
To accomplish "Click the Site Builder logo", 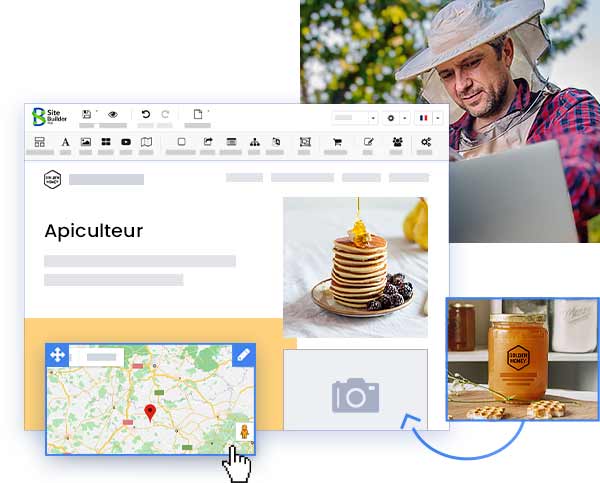I will (x=50, y=116).
